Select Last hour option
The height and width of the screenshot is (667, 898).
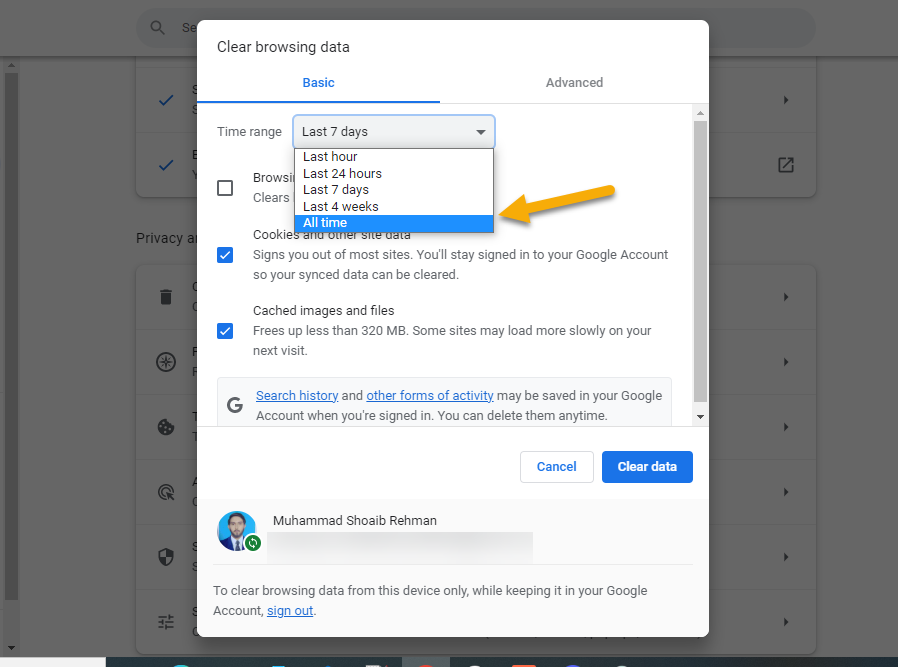(x=393, y=157)
